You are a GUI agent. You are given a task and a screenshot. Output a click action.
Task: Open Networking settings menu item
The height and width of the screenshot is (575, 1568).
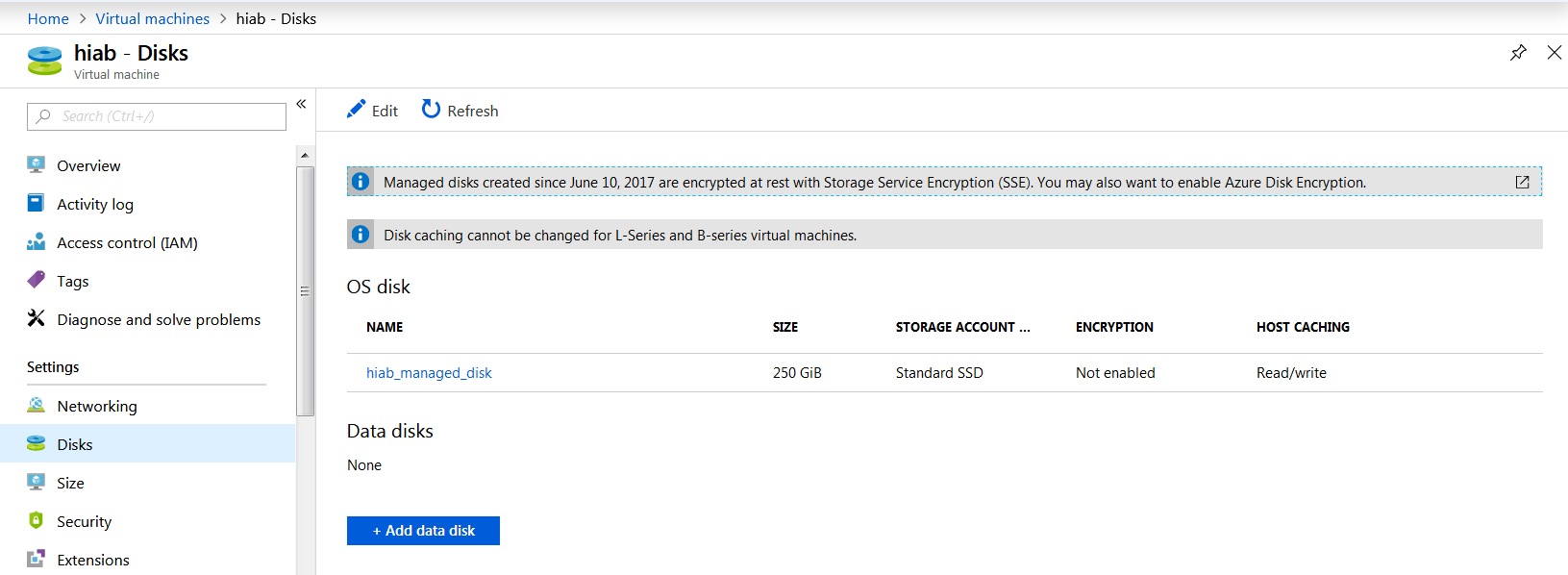pos(97,406)
